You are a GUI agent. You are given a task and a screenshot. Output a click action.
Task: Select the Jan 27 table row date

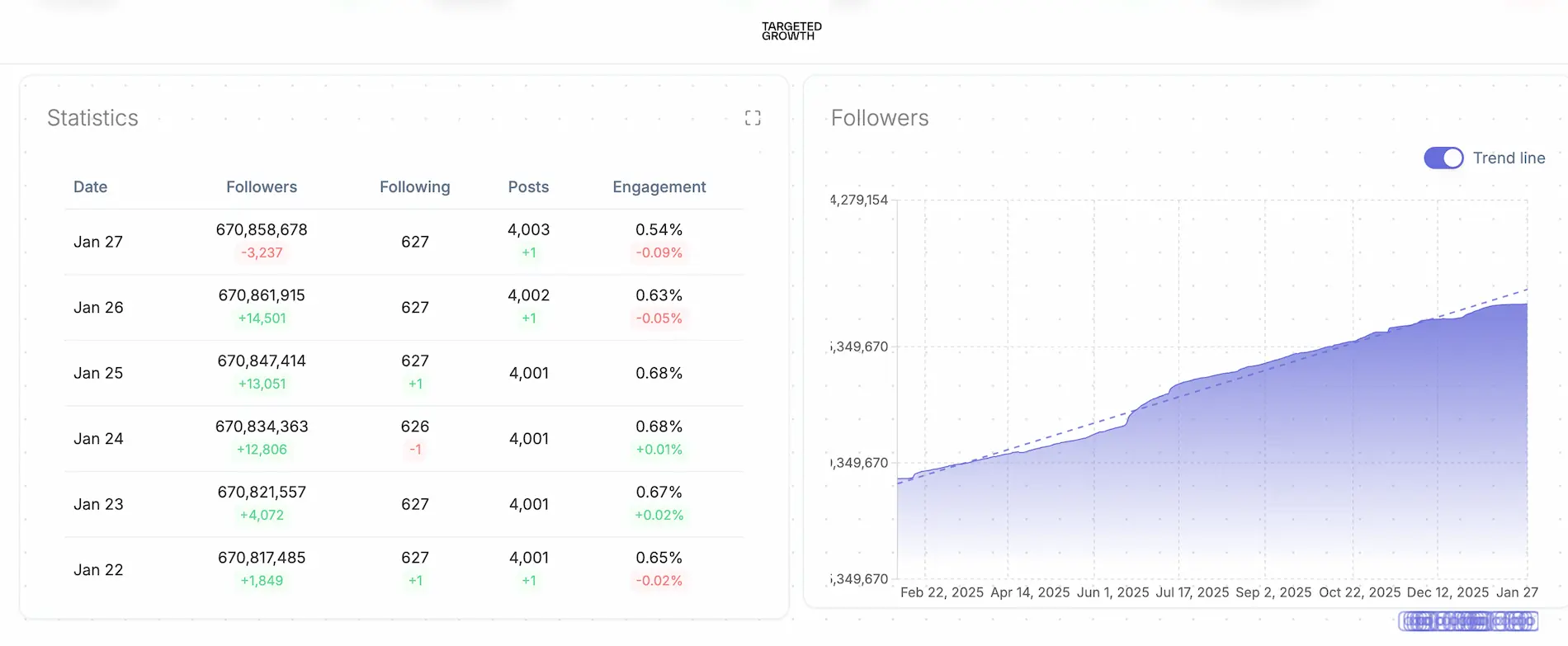point(98,242)
